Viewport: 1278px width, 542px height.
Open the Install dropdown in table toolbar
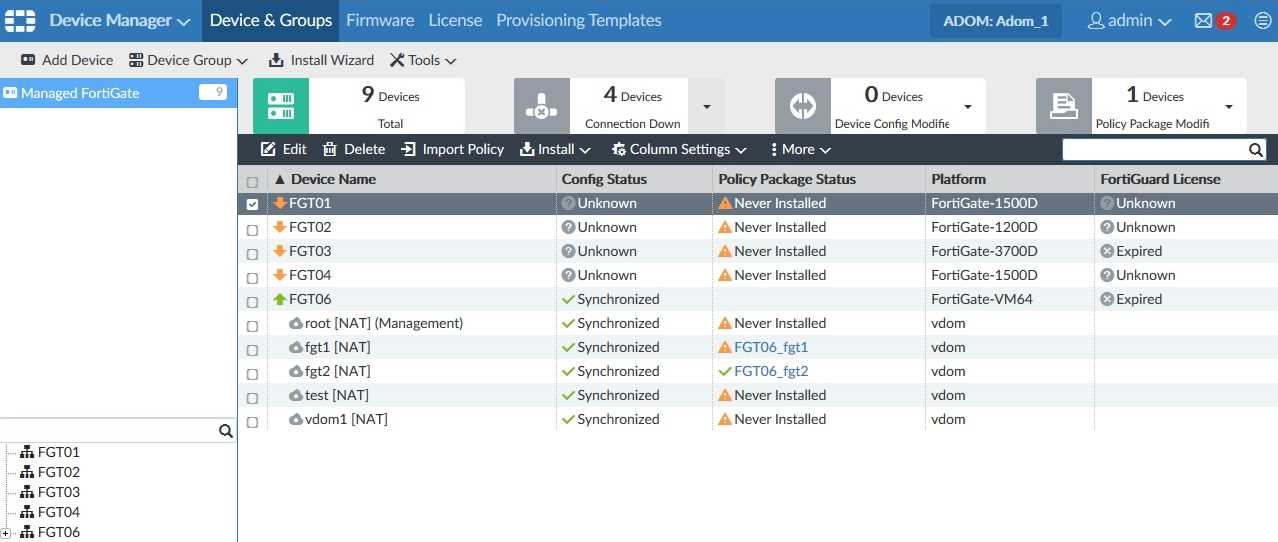pos(555,149)
